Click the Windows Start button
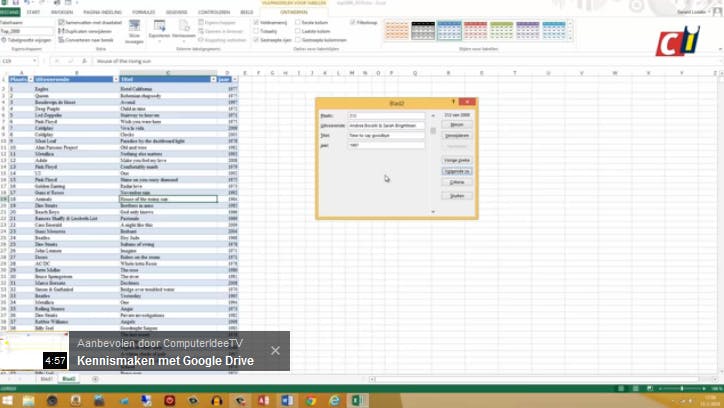Image resolution: width=724 pixels, height=408 pixels. (x=7, y=400)
